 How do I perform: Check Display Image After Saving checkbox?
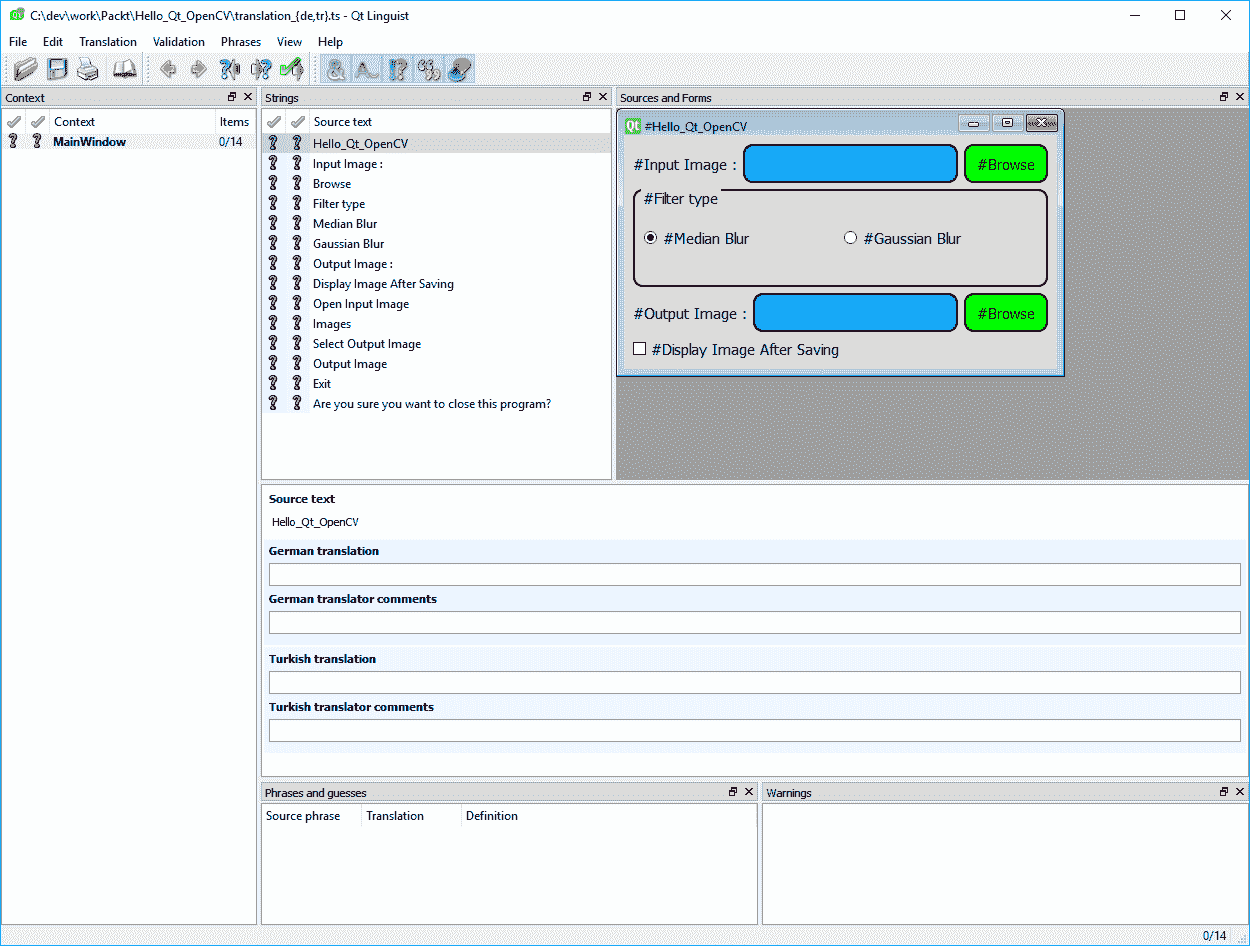pos(640,349)
